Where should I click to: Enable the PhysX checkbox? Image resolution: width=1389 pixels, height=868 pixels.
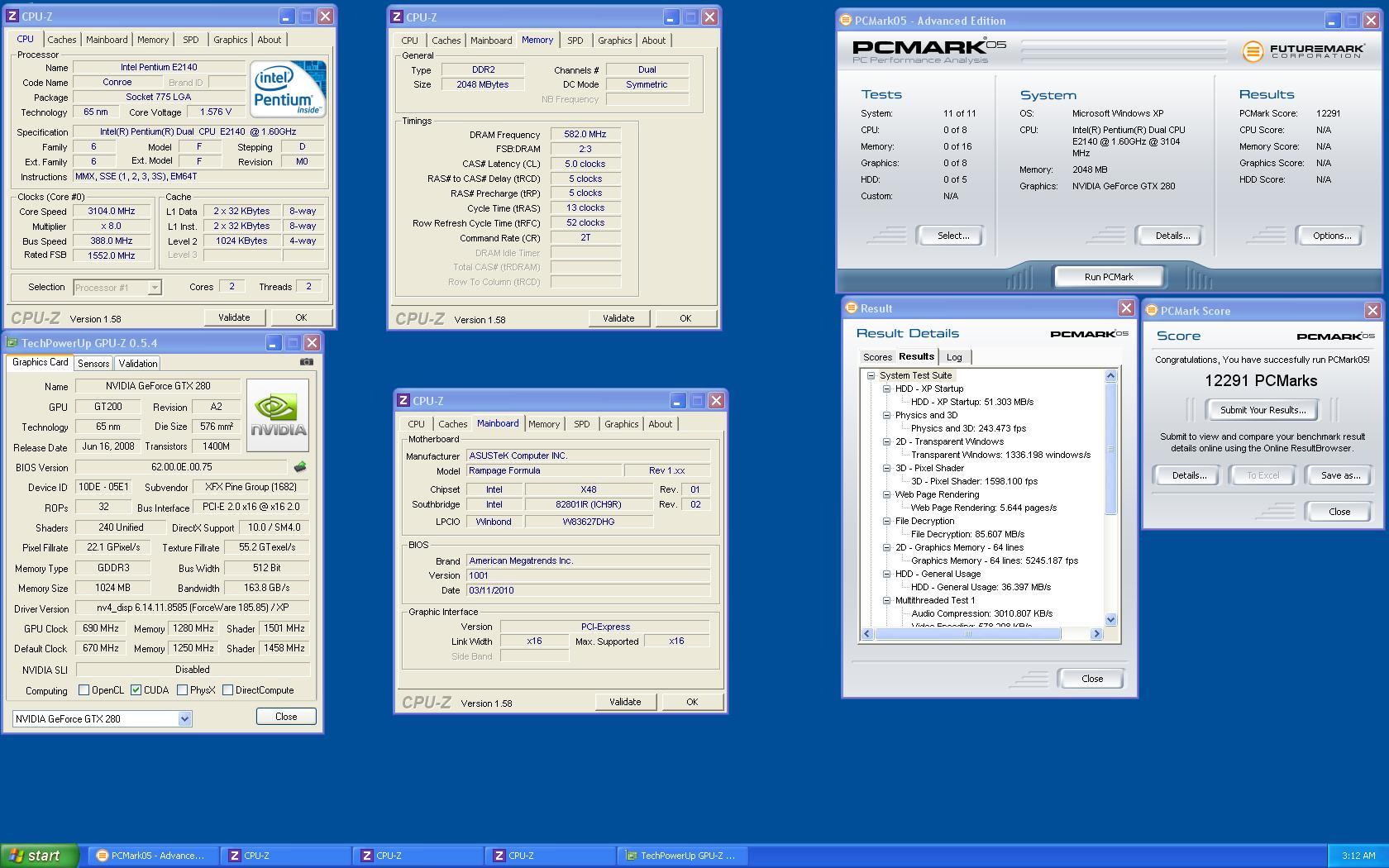tap(182, 690)
